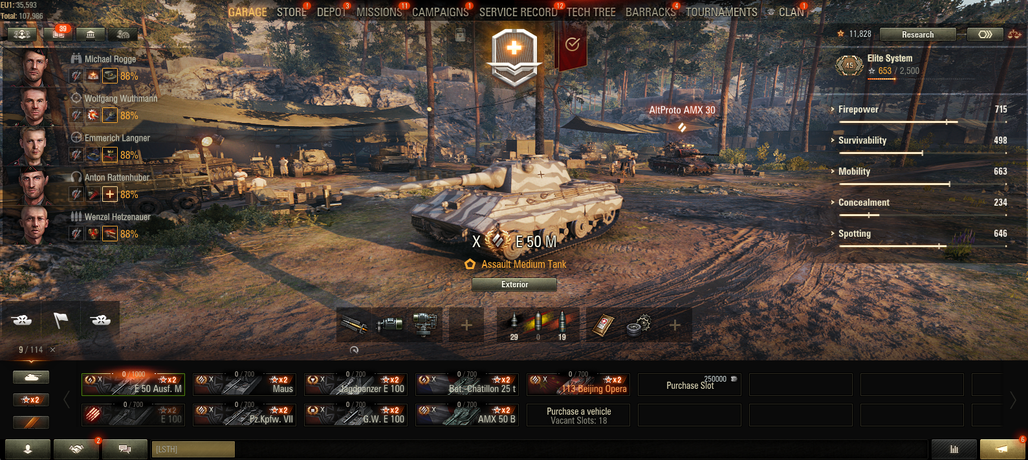Open the vehicle comparison scales icon
The image size is (1028, 460).
[1014, 34]
